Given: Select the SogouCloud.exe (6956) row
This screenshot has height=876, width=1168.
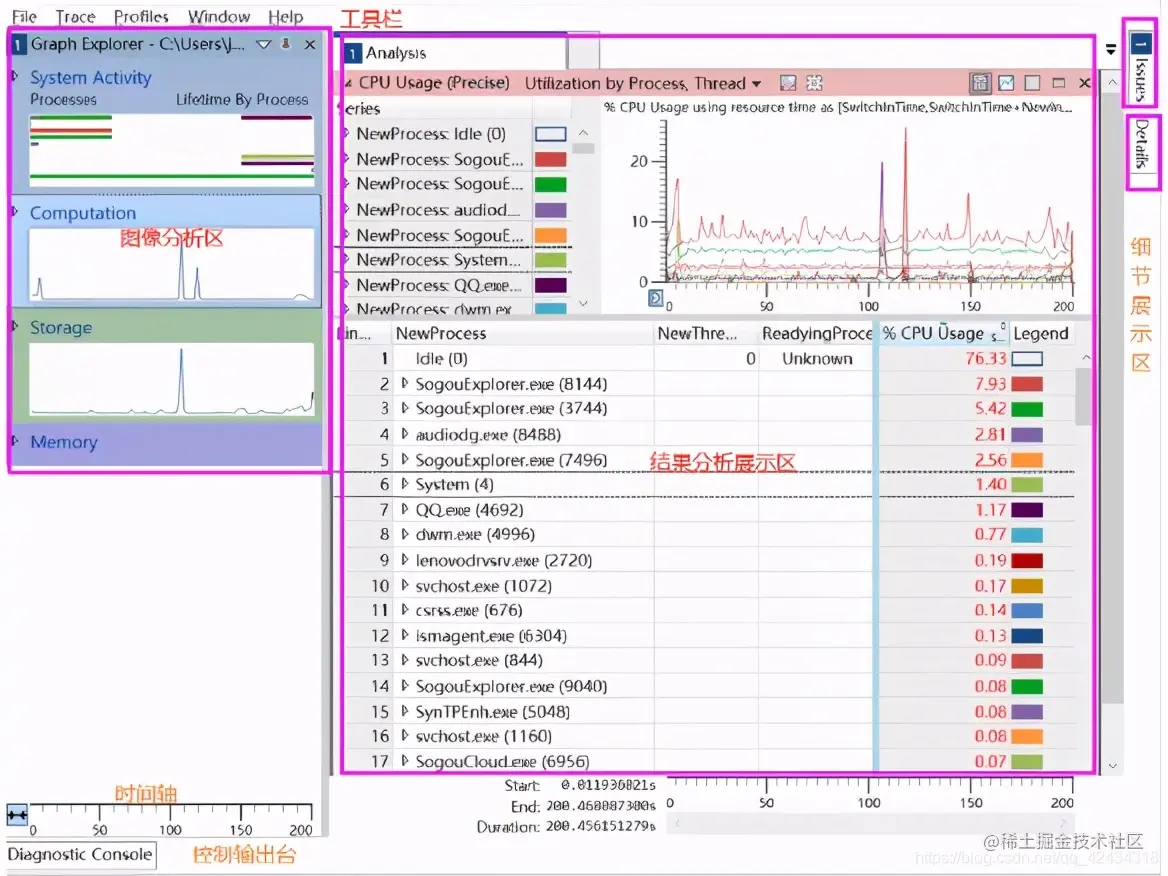Looking at the screenshot, I should point(711,761).
